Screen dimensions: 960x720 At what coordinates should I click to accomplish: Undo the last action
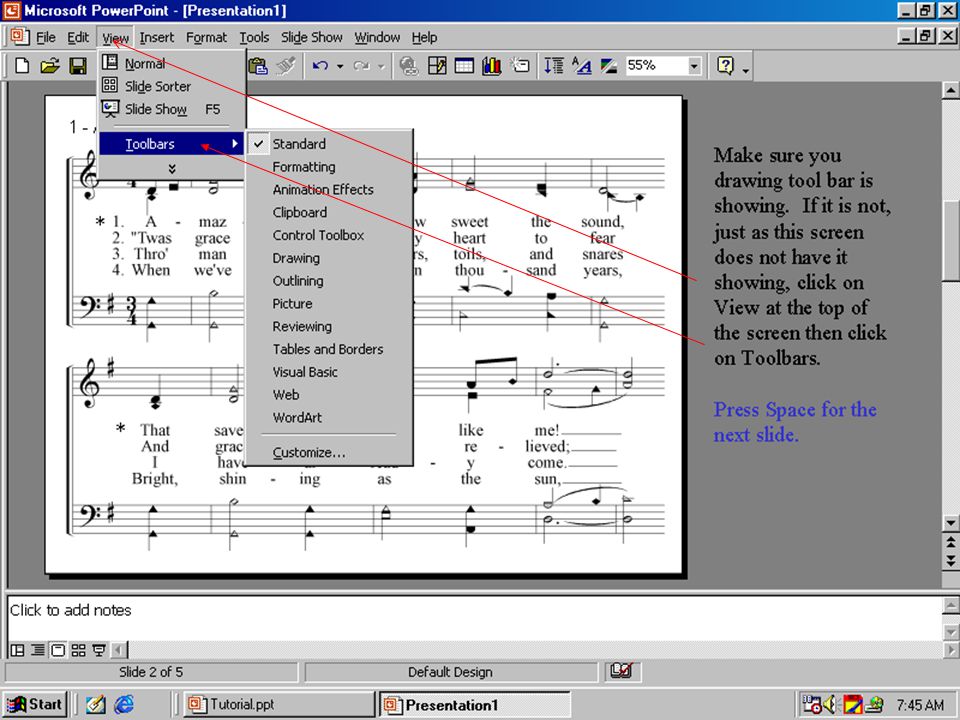tap(320, 66)
